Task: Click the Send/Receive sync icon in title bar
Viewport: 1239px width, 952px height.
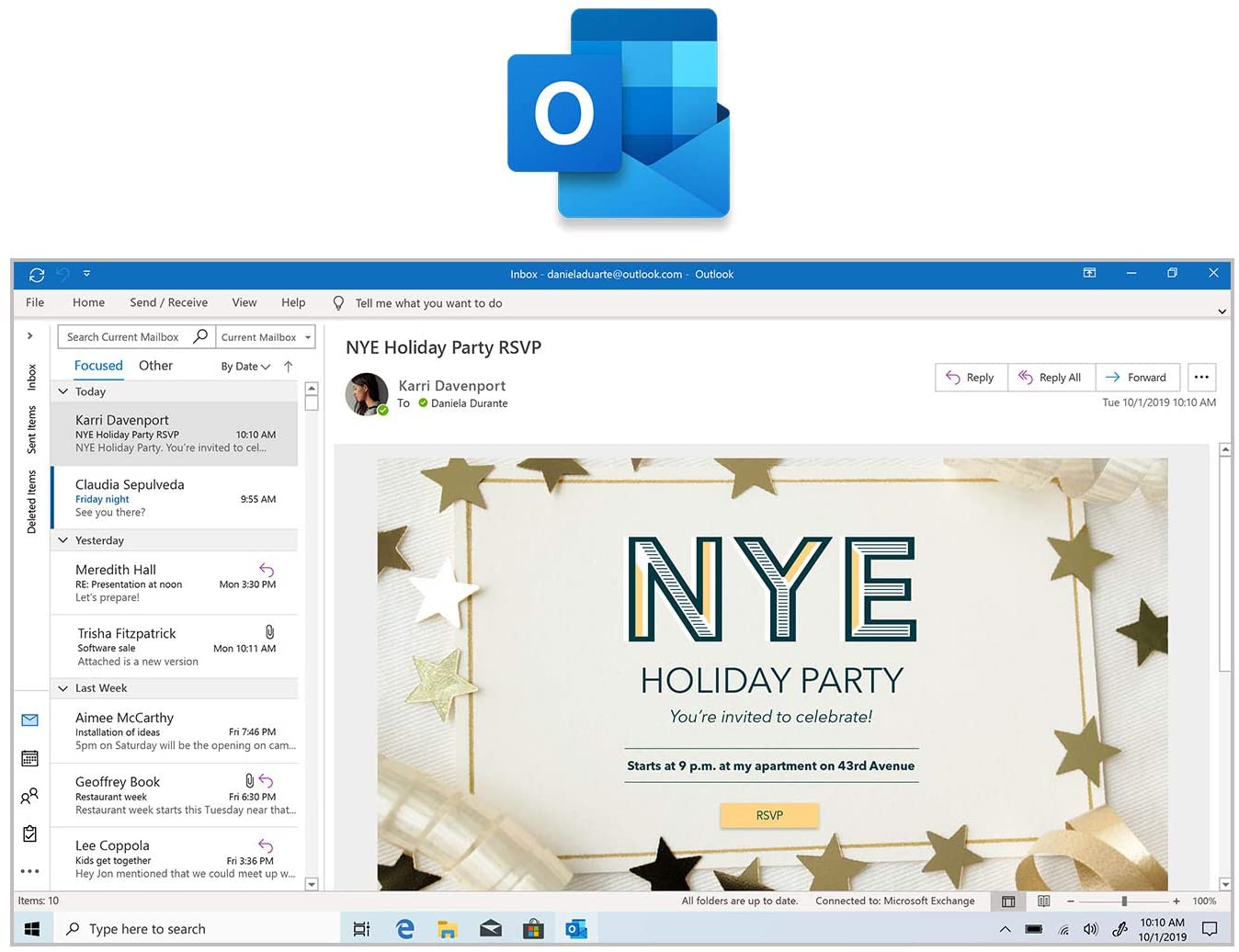Action: pyautogui.click(x=37, y=275)
